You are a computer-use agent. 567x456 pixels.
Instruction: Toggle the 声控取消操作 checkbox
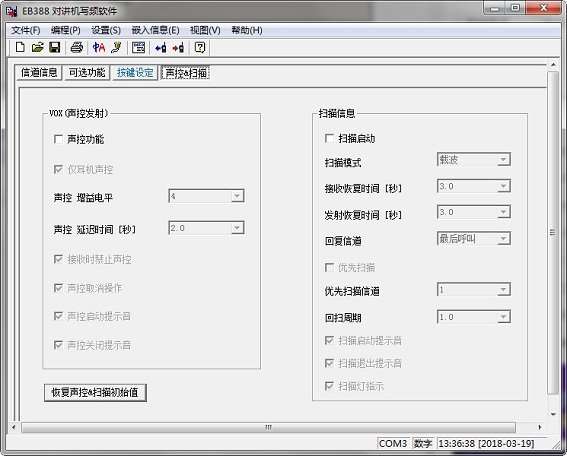[x=58, y=288]
